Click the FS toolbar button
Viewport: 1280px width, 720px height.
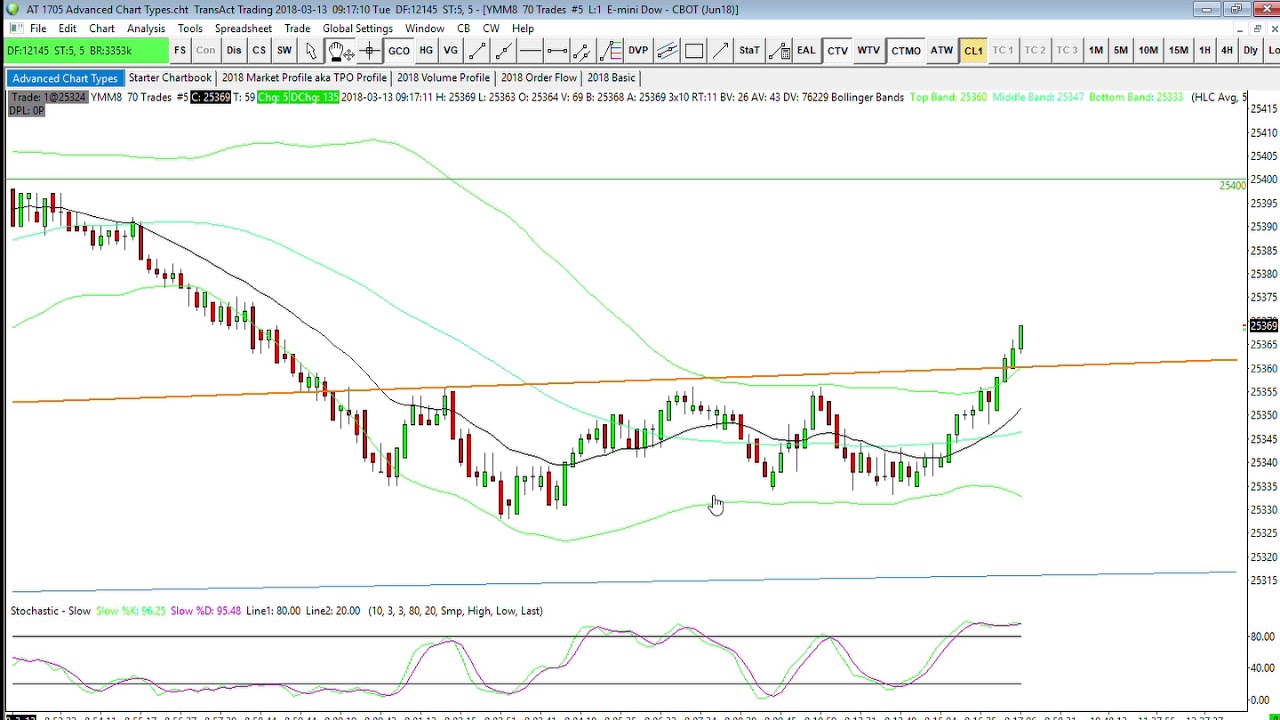click(180, 50)
